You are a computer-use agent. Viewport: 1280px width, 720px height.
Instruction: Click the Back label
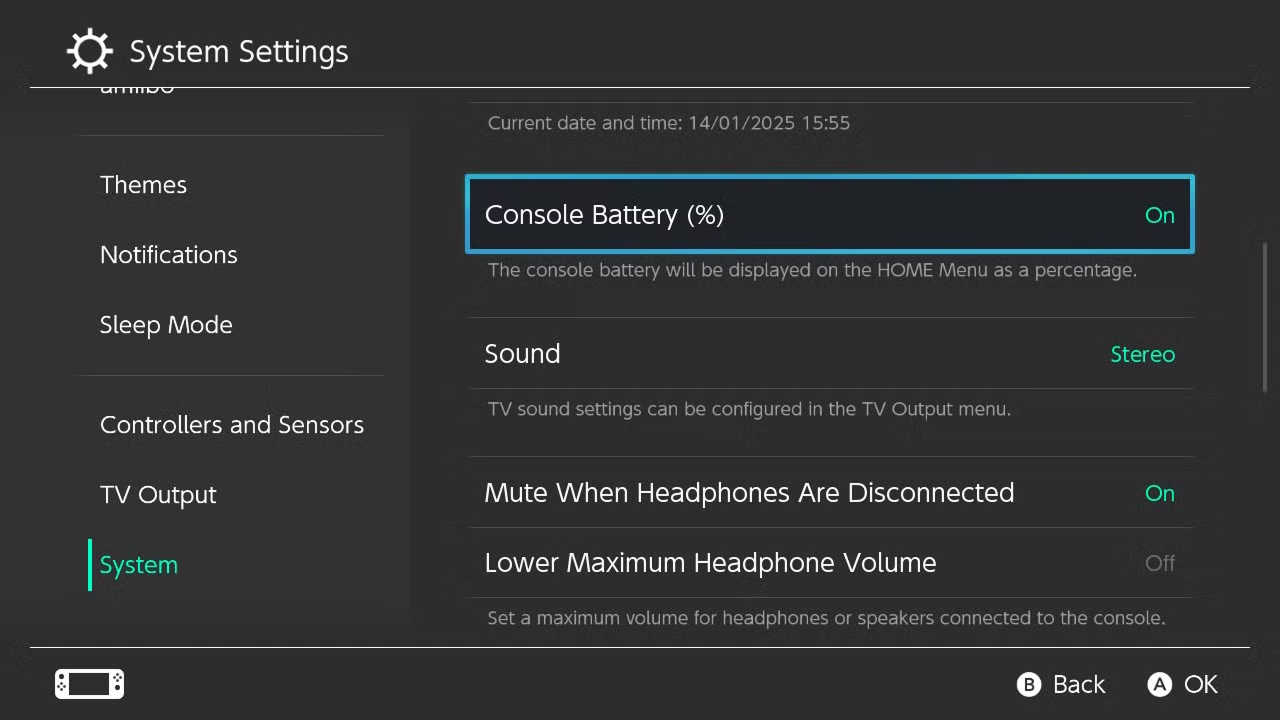(x=1078, y=684)
